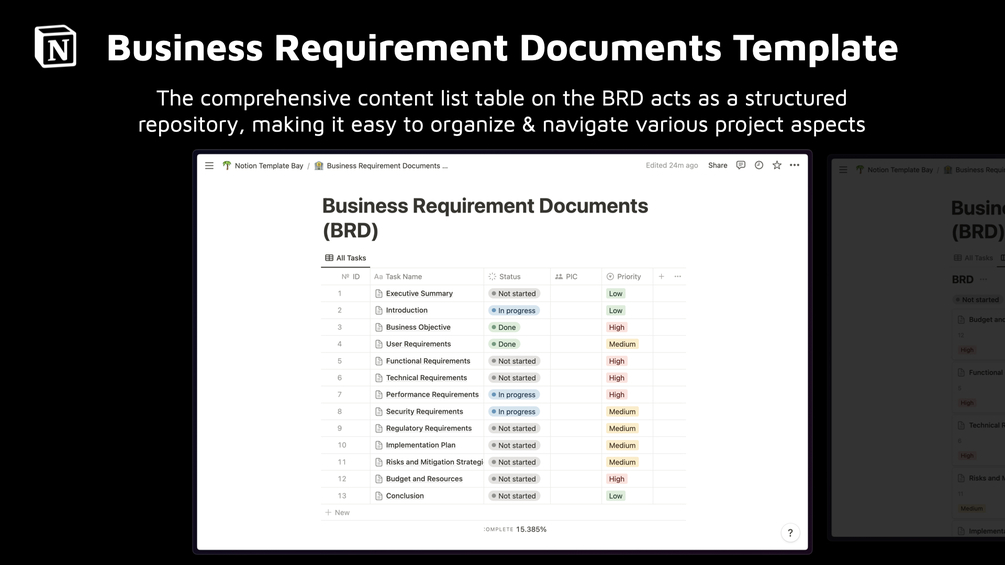Viewport: 1005px width, 565px height.
Task: Open the sidebar hamburger menu
Action: (209, 165)
